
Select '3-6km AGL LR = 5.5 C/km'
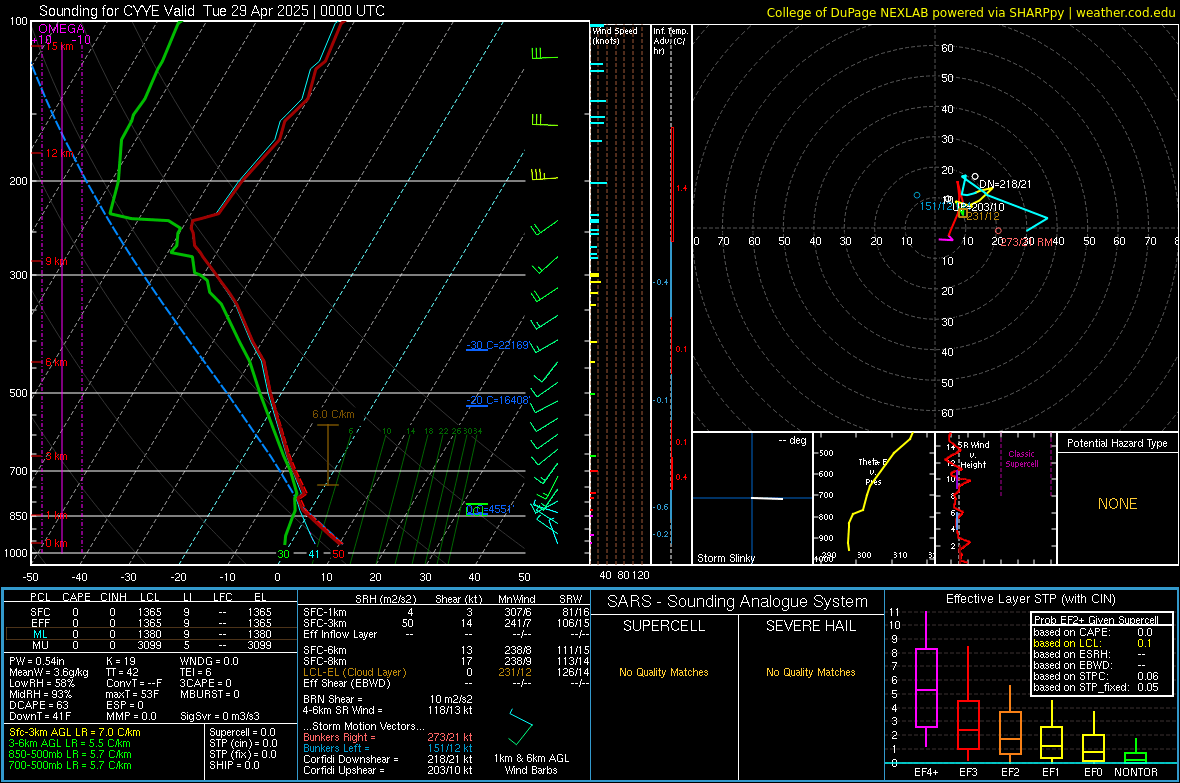click(69, 743)
